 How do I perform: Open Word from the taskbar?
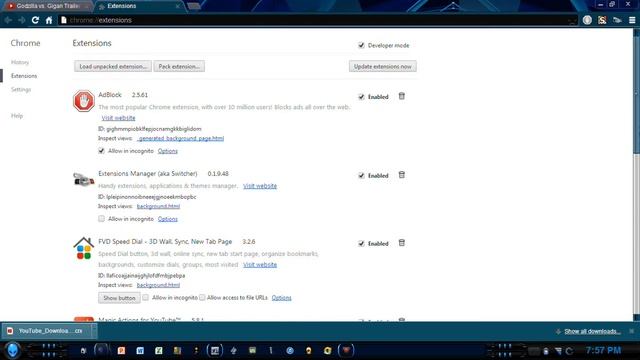click(x=140, y=350)
